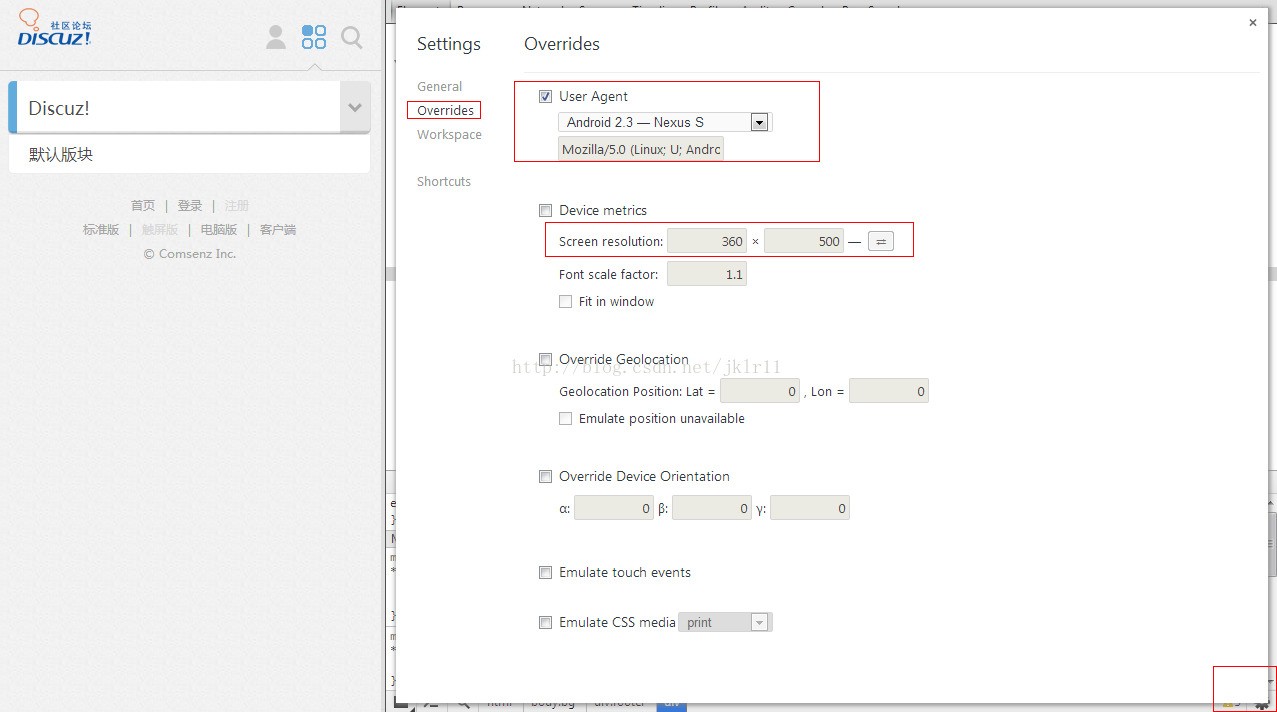Open the Shortcuts settings tab

[443, 182]
